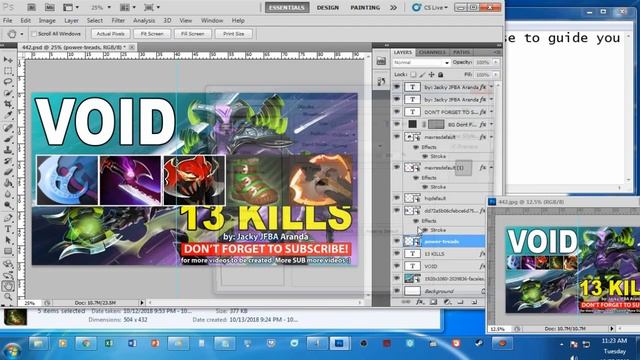Select the 3D Rotate tool
Viewport: 640px width, 360px height.
click(x=8, y=264)
